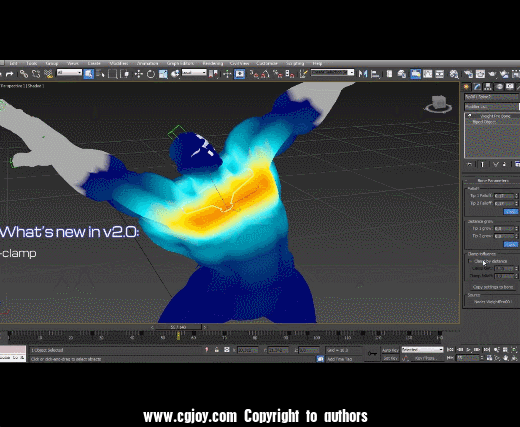The width and height of the screenshot is (520, 427).
Task: Open the Material Editor icon
Action: click(454, 74)
